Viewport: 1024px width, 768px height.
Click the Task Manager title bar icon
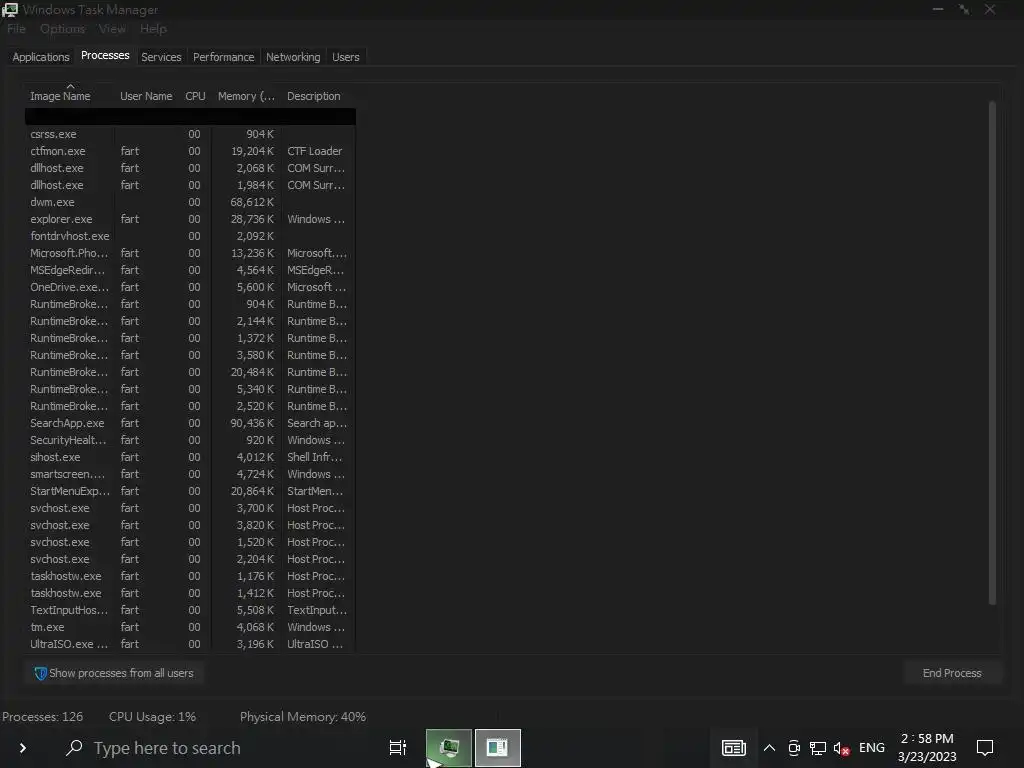pos(10,9)
